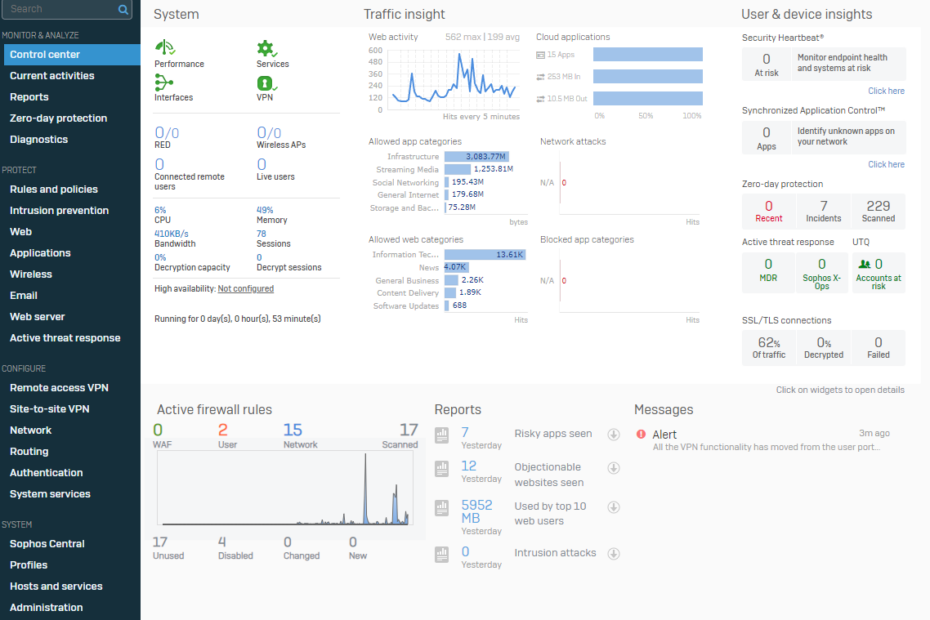Click the top 10 web users report chart icon
The image size is (930, 620).
[442, 507]
